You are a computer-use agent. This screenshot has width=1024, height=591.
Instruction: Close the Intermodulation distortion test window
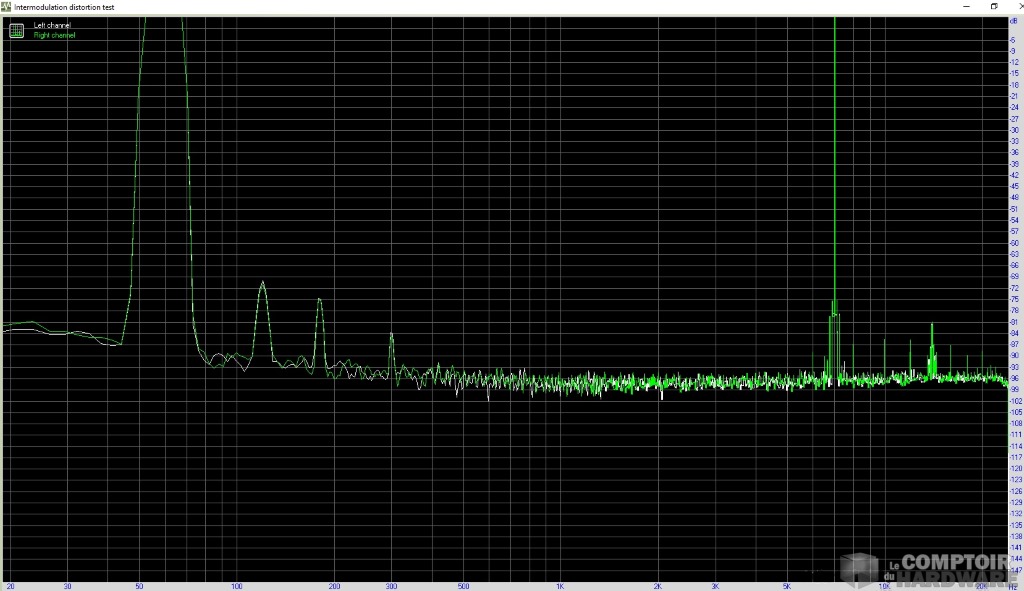pos(1015,6)
